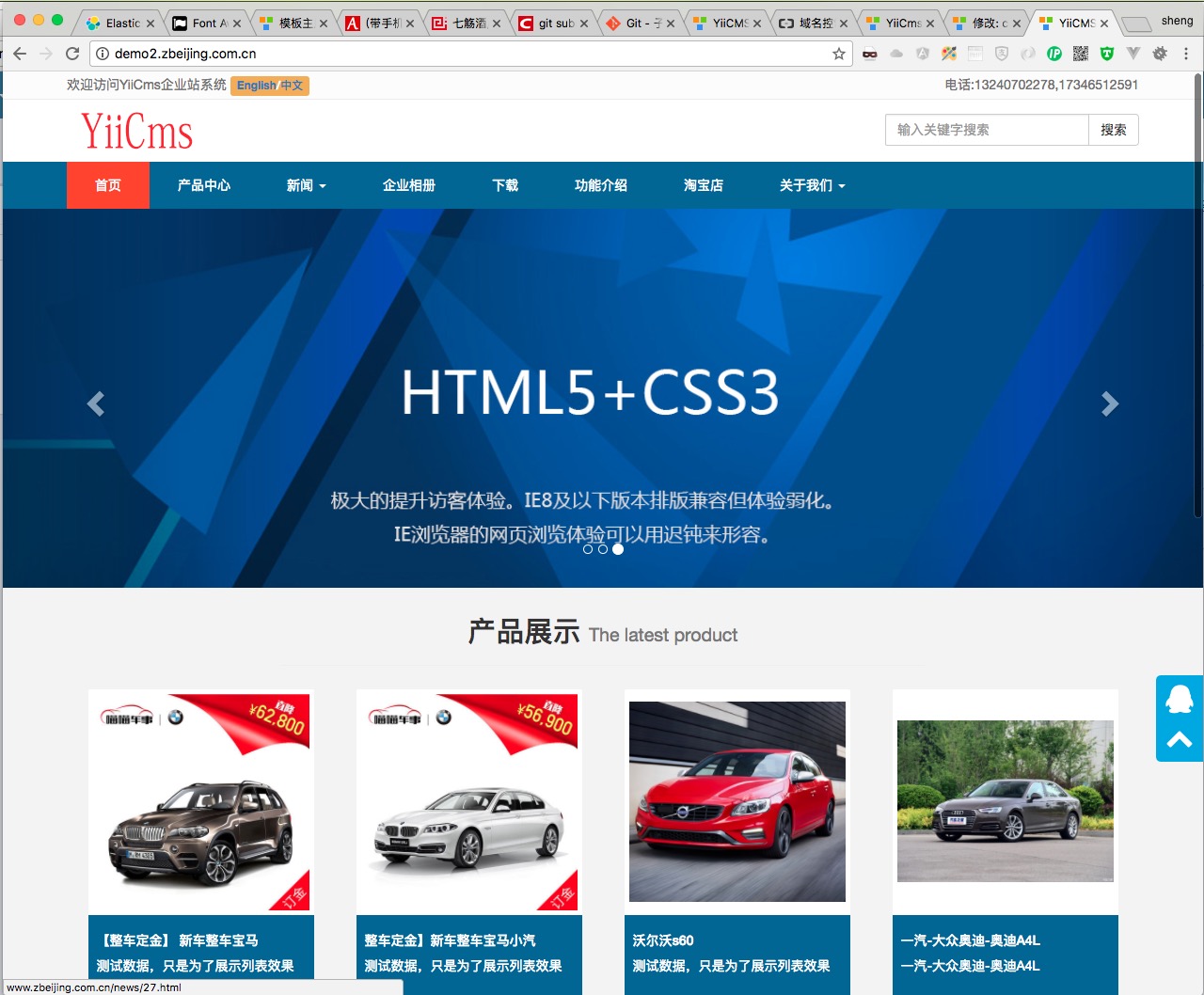Click the gear bug extension icon
This screenshot has width=1204, height=995.
point(1160,54)
